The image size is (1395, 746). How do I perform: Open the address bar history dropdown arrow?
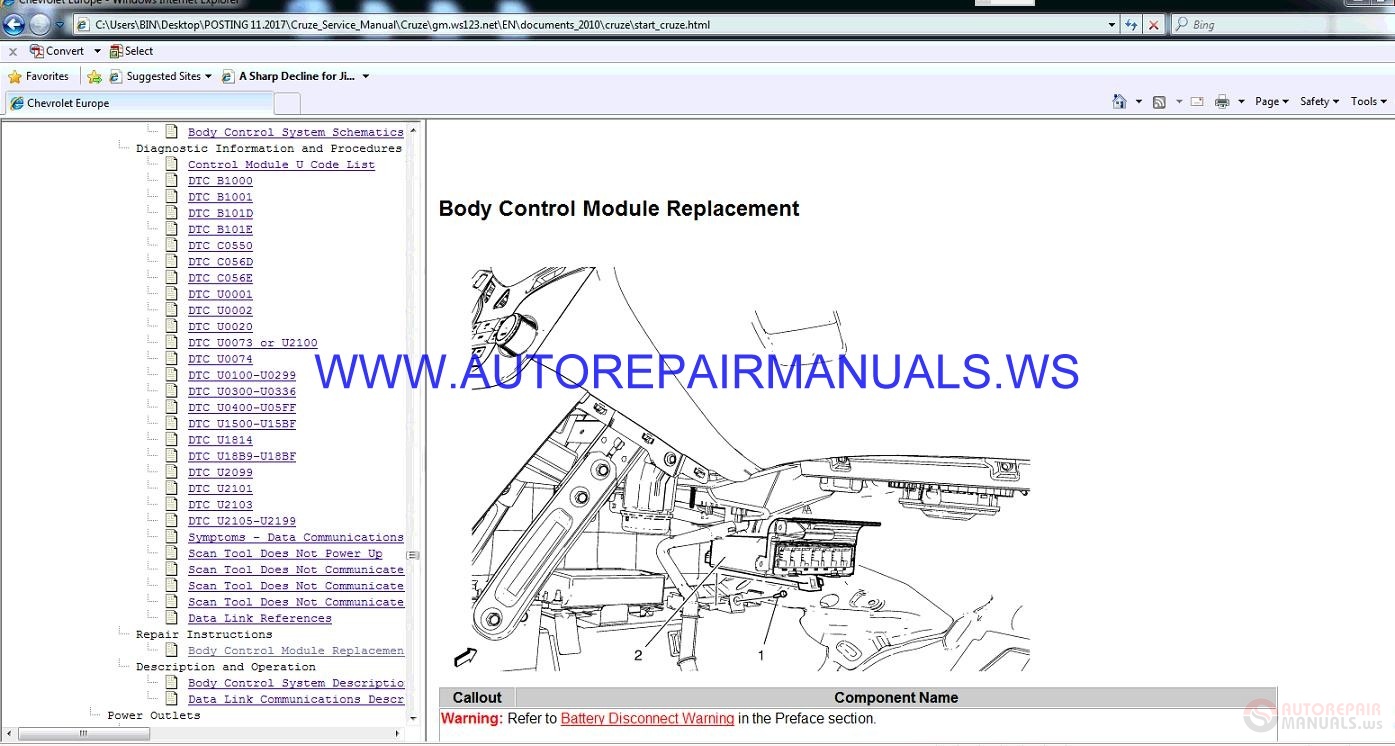click(x=1112, y=24)
